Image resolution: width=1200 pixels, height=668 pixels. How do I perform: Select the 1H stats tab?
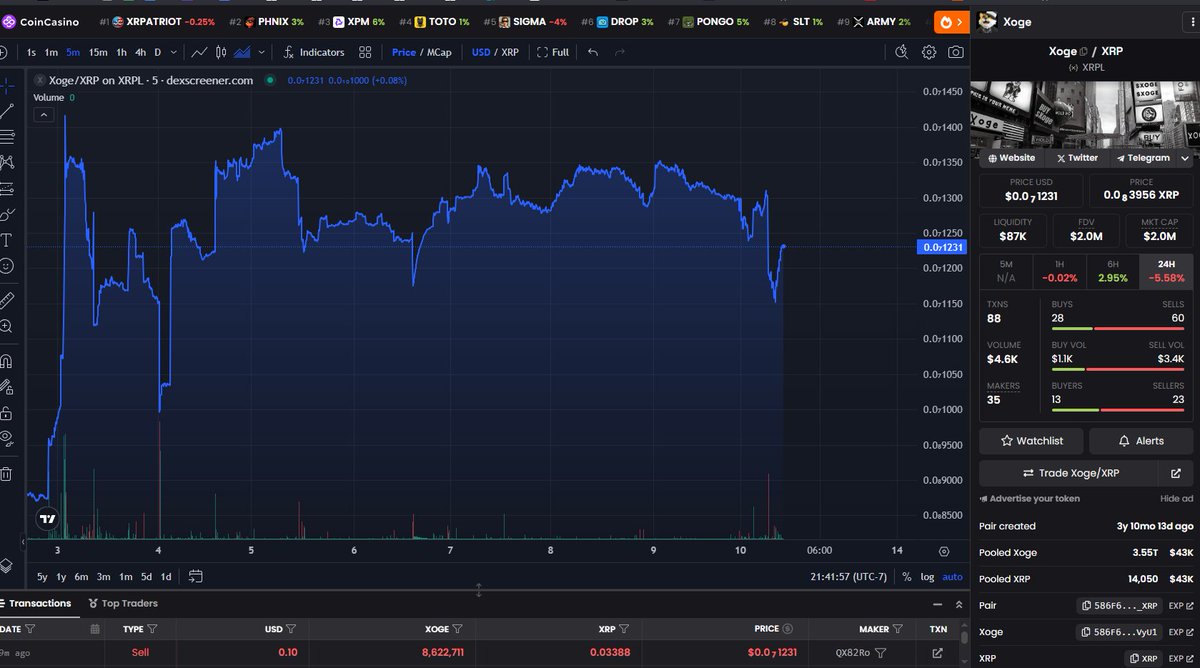[x=1059, y=272]
